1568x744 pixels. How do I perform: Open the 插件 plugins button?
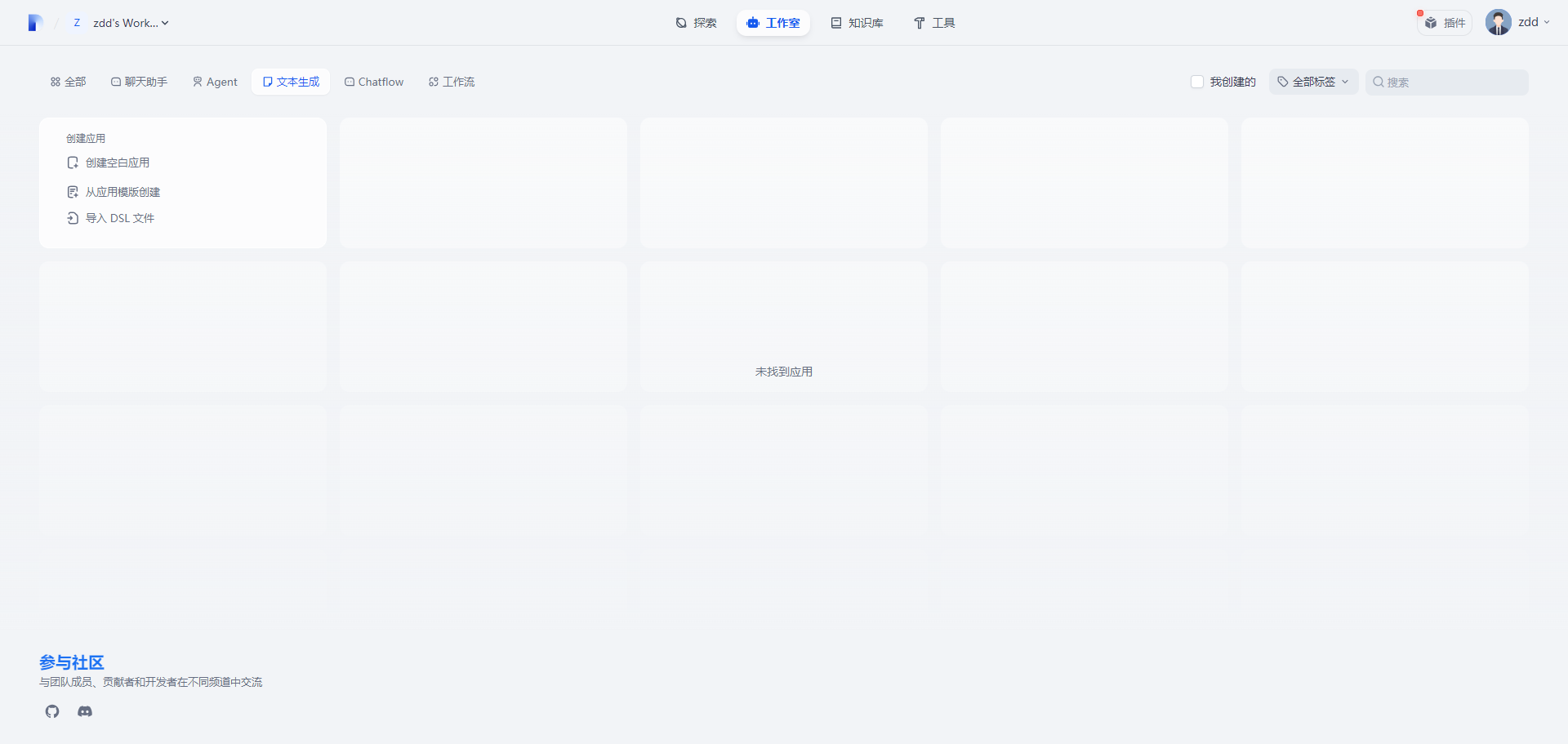point(1445,23)
